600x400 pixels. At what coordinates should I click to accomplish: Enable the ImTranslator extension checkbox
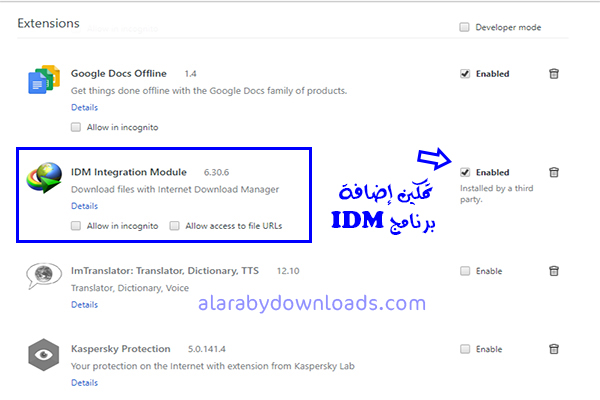(x=465, y=271)
